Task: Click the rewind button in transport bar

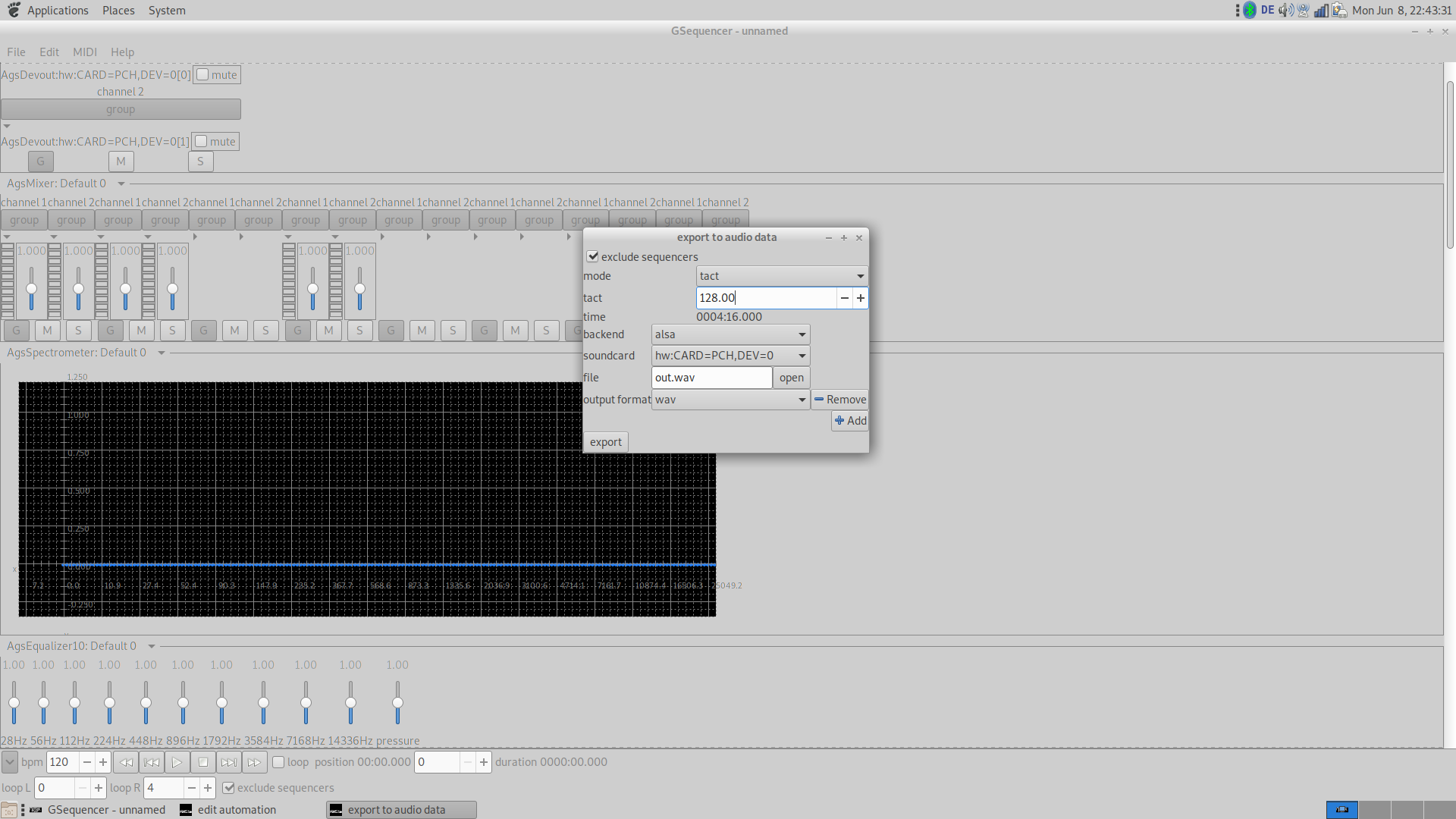Action: (126, 762)
